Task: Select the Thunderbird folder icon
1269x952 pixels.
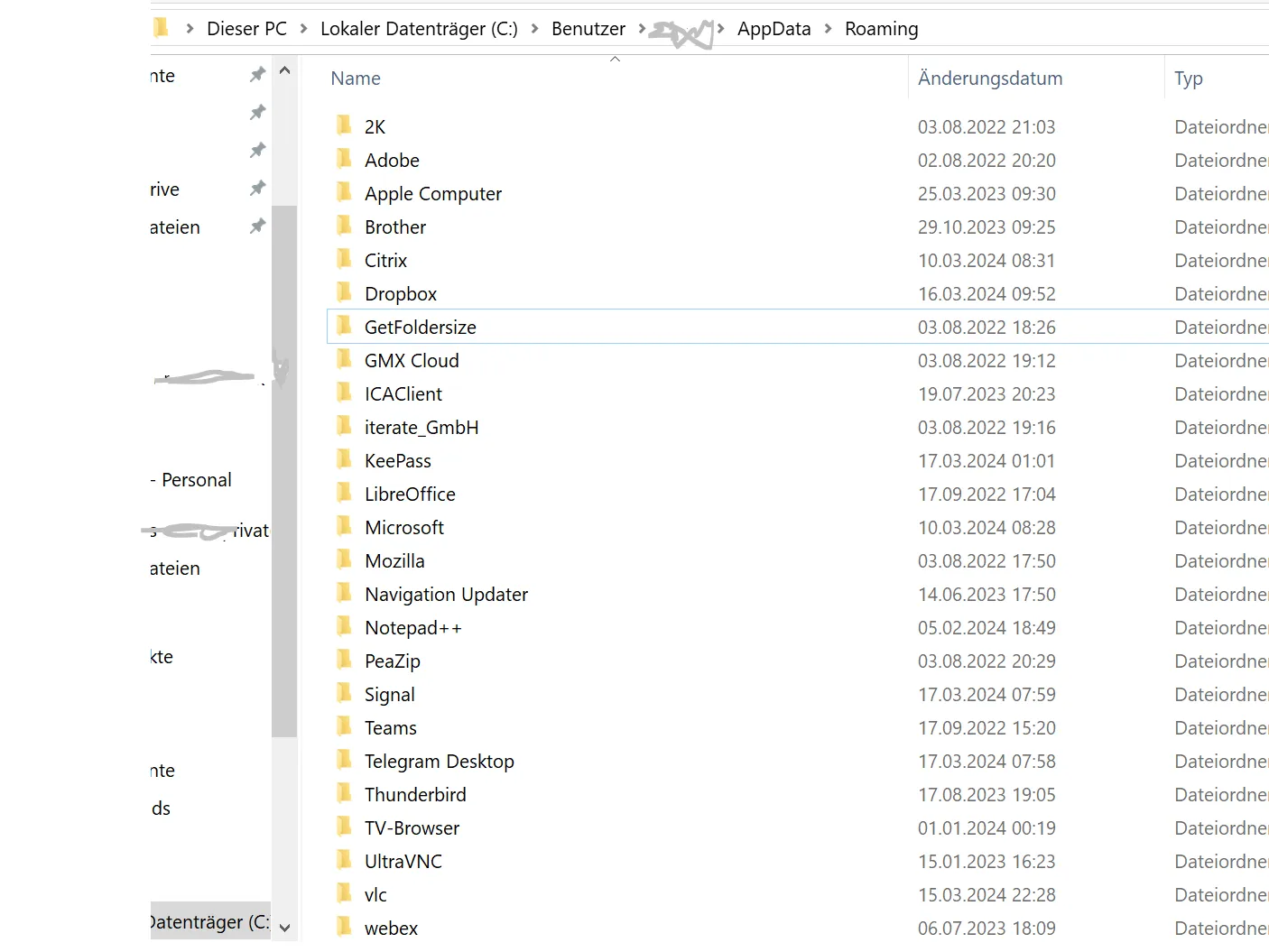Action: click(x=344, y=794)
